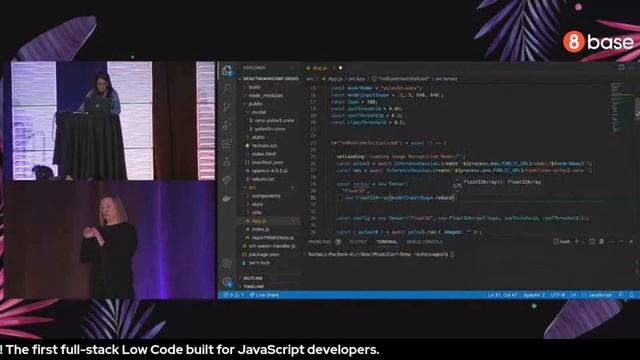Expand the node_modules folder

[265, 95]
